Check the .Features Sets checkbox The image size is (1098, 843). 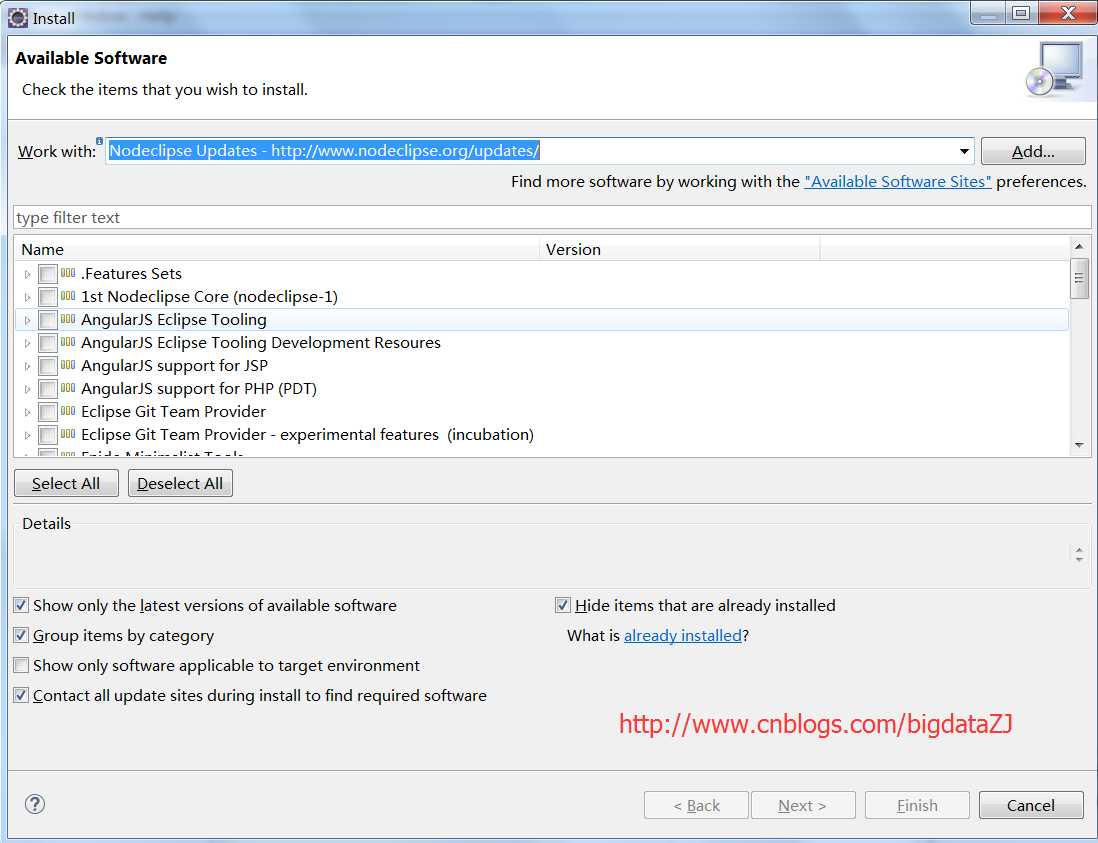[x=48, y=274]
